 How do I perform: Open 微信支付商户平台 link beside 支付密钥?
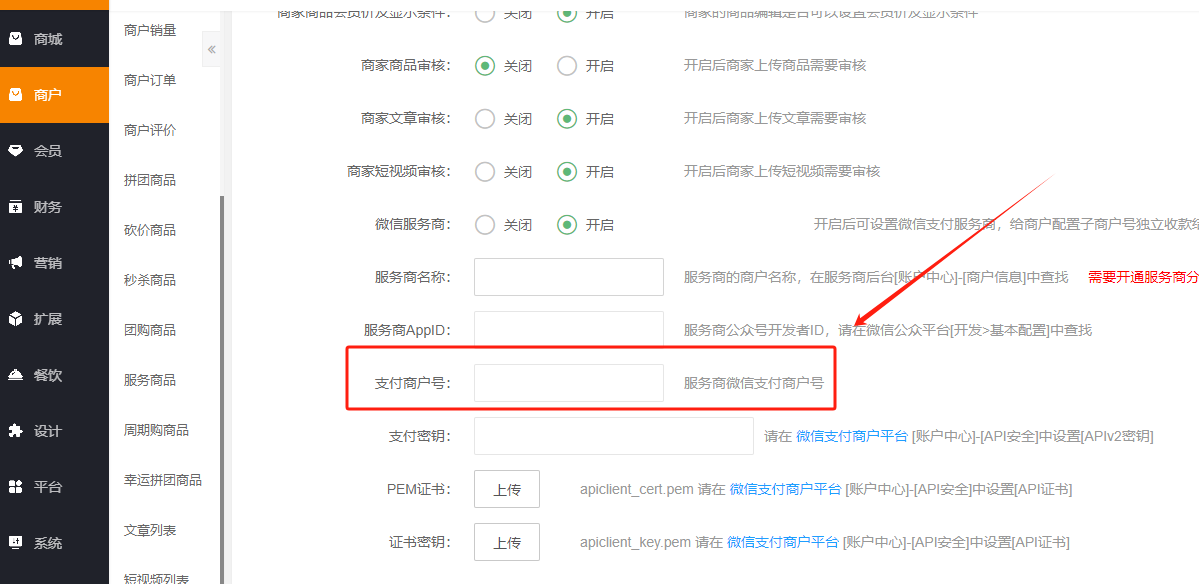(851, 436)
